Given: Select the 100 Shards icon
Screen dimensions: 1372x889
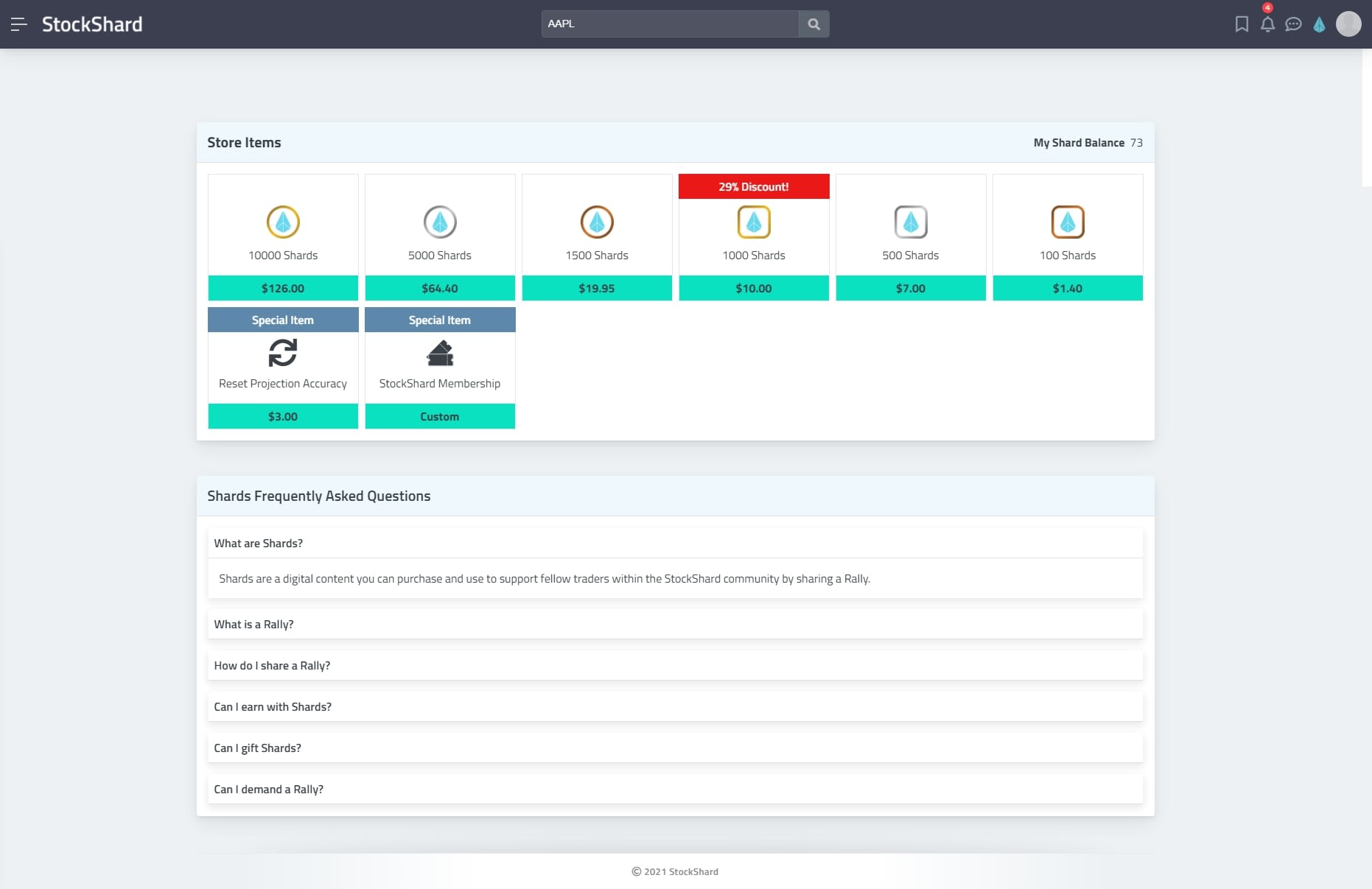Looking at the screenshot, I should pyautogui.click(x=1068, y=222).
